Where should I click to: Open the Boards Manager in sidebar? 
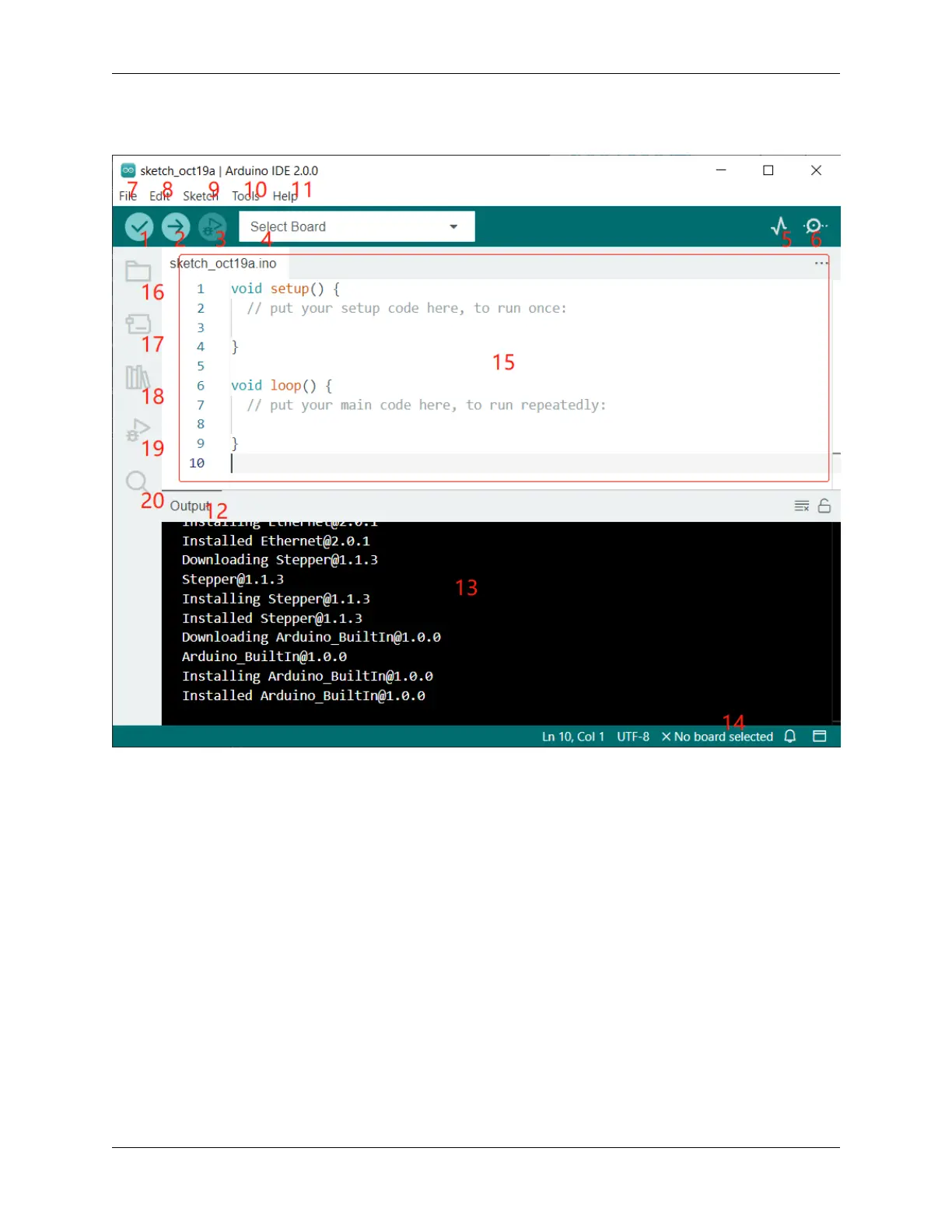[138, 324]
